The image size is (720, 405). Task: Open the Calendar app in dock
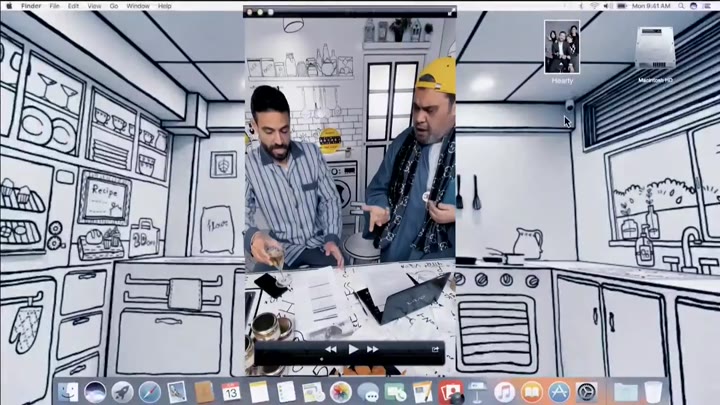click(231, 392)
